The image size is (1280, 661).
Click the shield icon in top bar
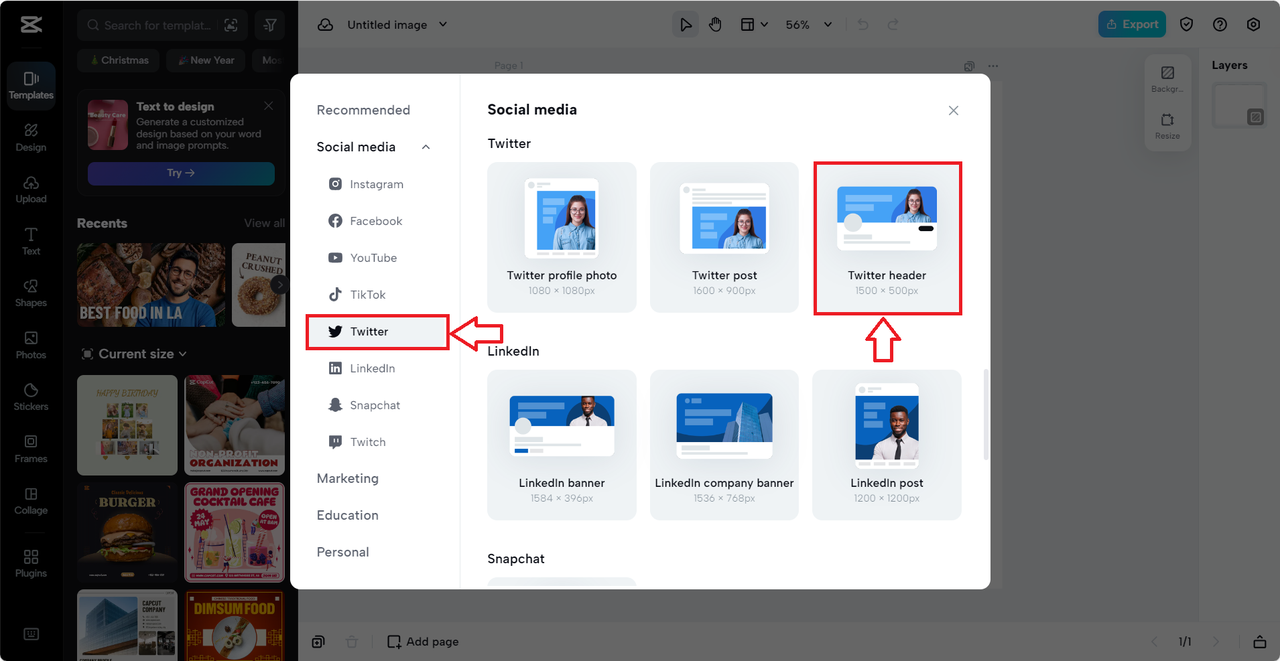click(x=1187, y=25)
